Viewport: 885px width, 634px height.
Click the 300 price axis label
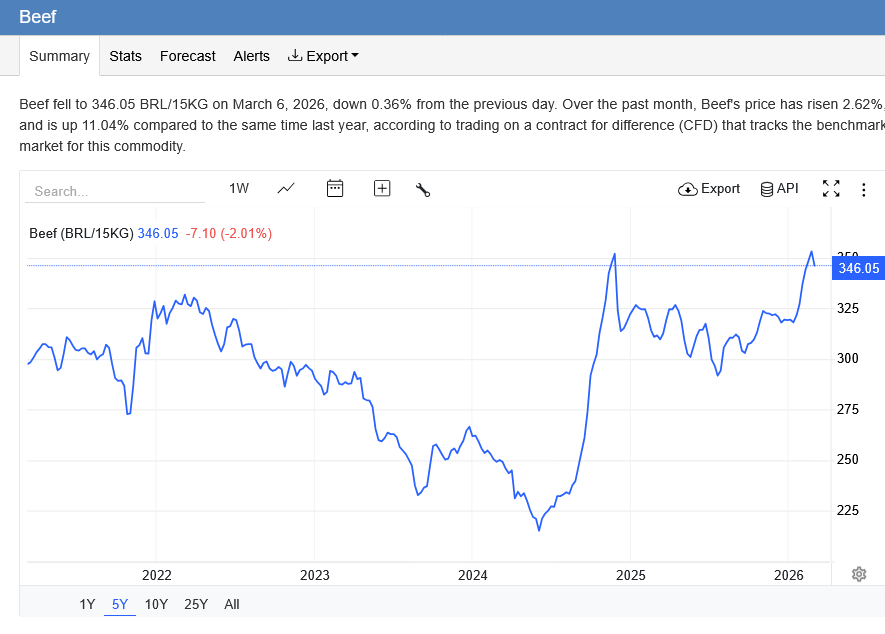pyautogui.click(x=847, y=358)
